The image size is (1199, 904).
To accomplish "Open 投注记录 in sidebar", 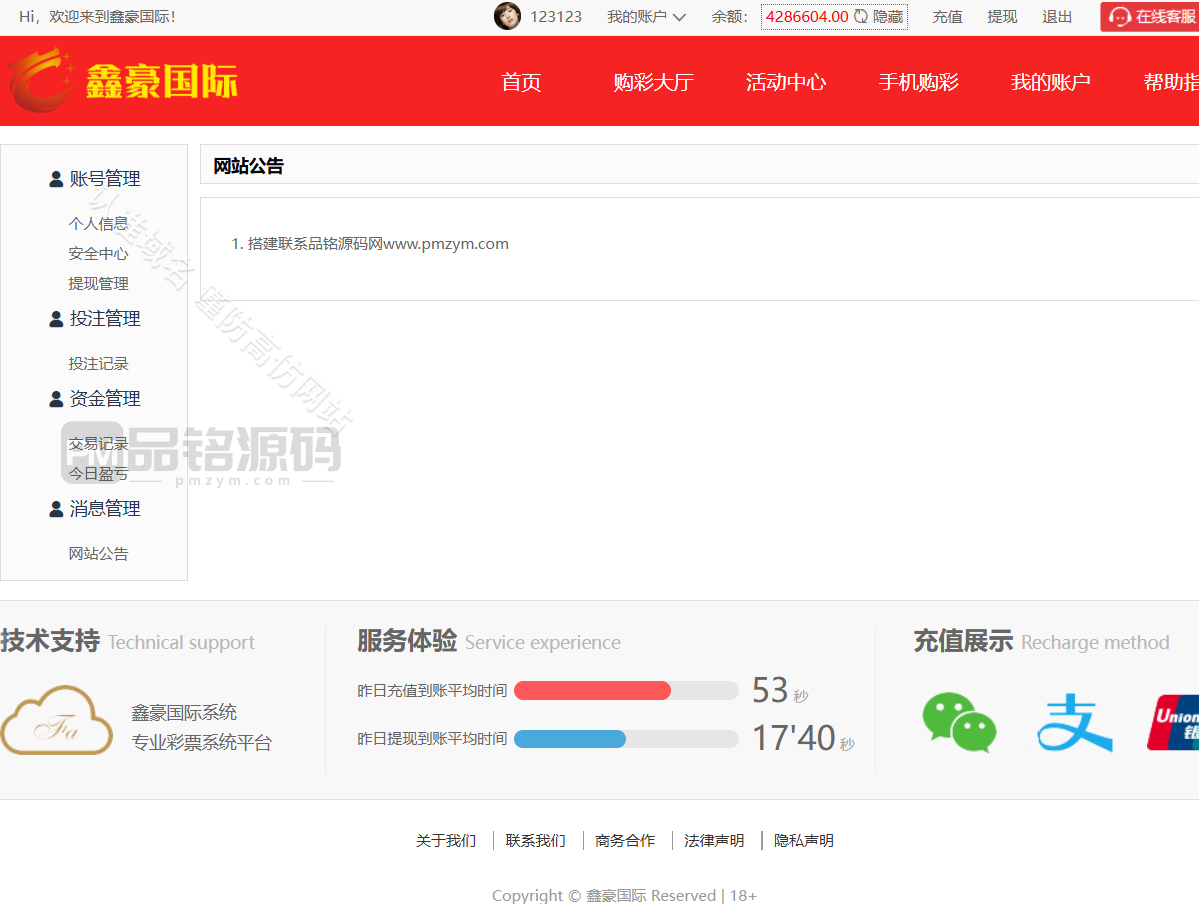I will click(x=98, y=363).
